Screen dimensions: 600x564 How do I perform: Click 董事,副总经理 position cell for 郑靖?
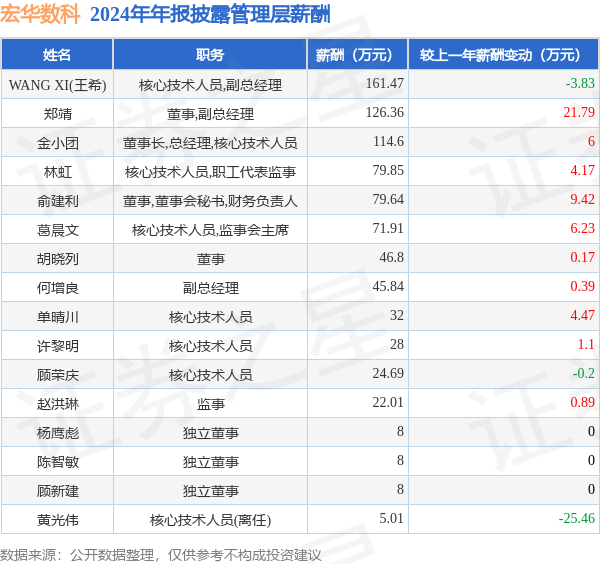210,114
